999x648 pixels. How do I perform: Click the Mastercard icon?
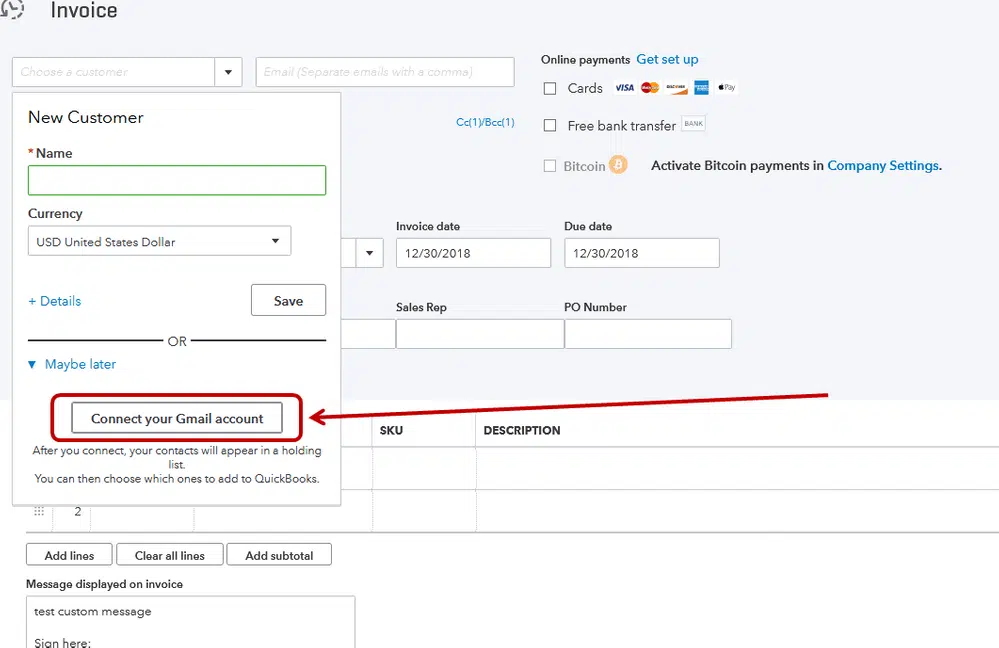coord(650,88)
